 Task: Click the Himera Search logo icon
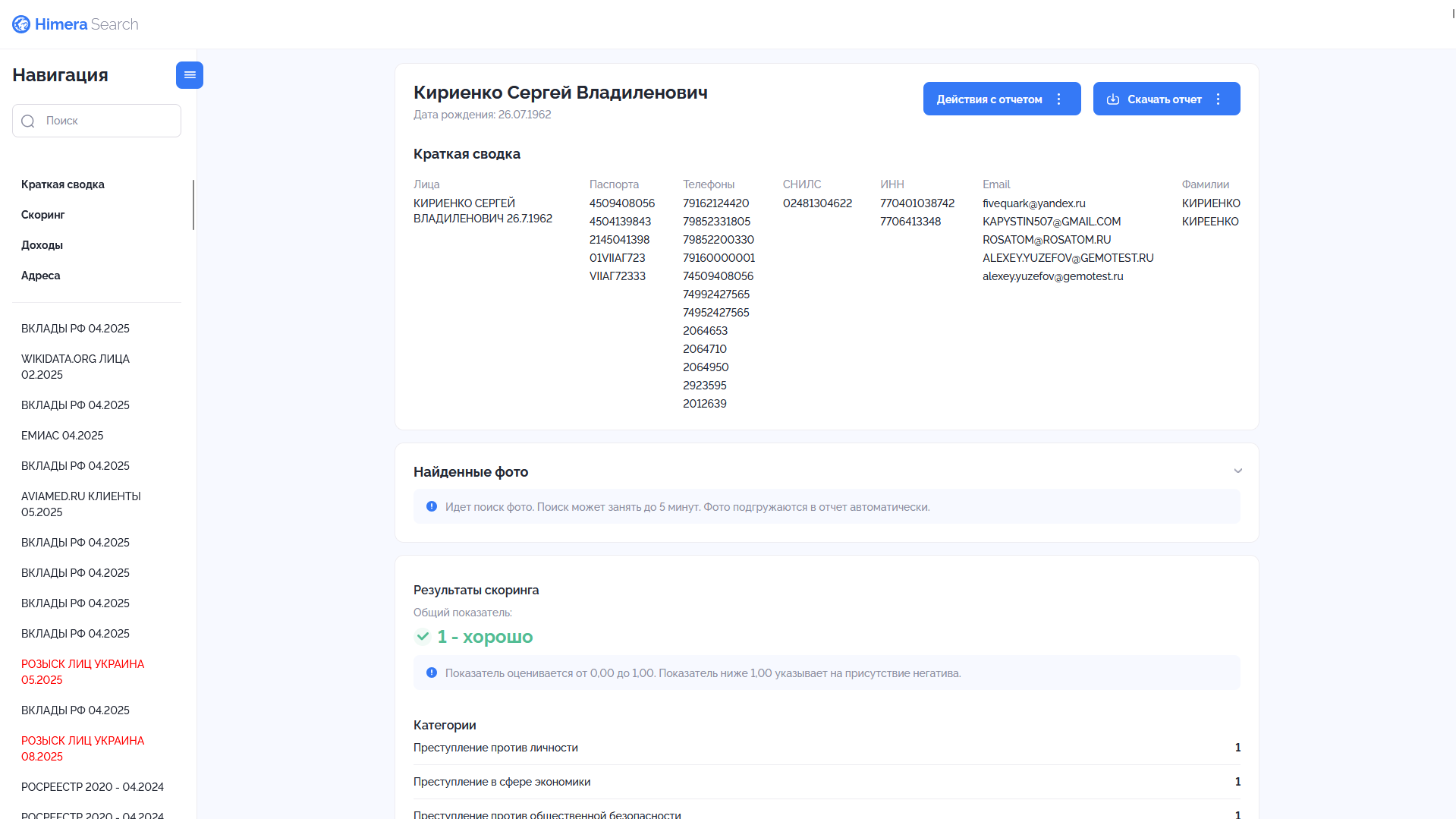(21, 24)
